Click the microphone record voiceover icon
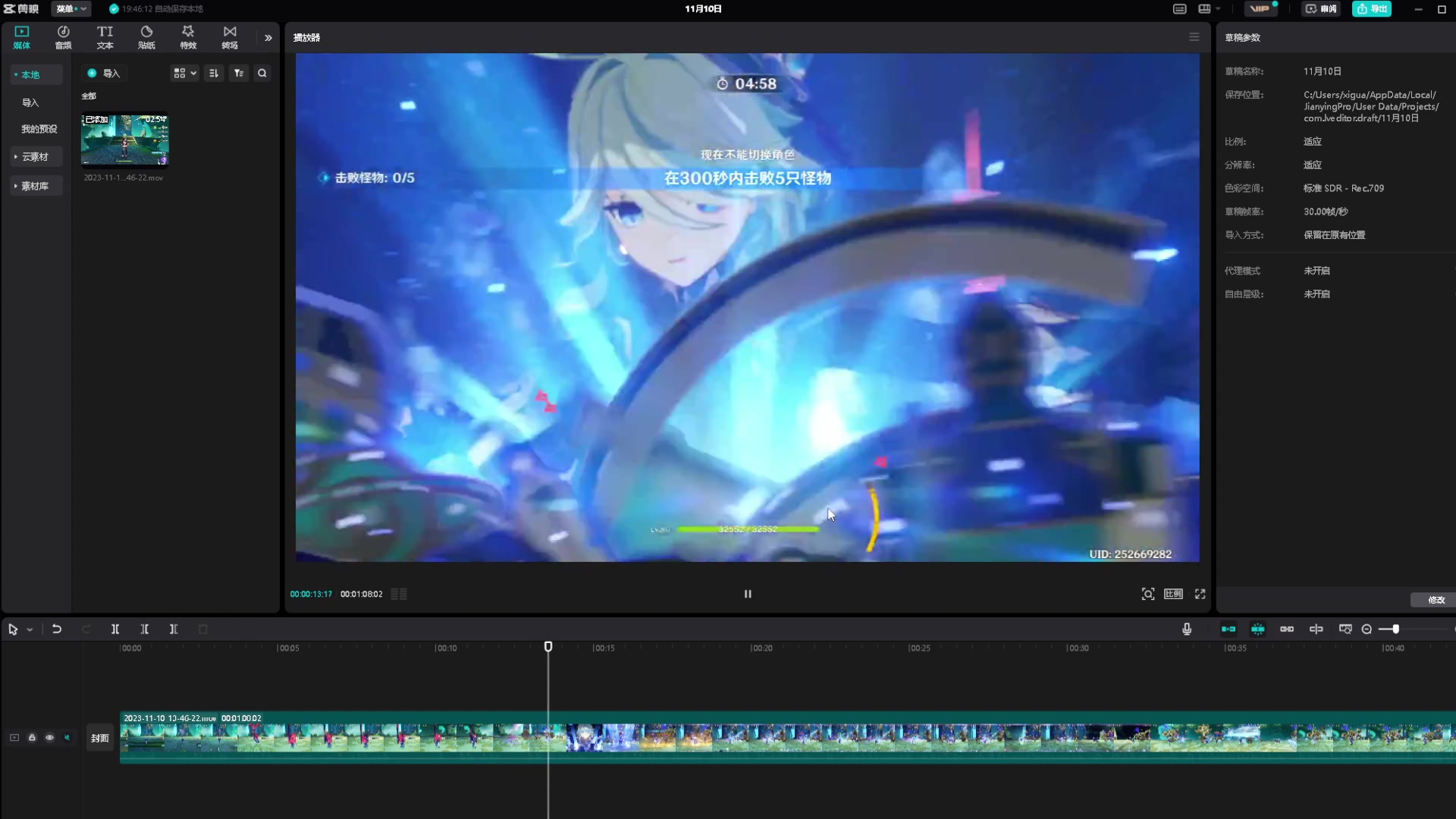Image resolution: width=1456 pixels, height=819 pixels. coord(1187,629)
